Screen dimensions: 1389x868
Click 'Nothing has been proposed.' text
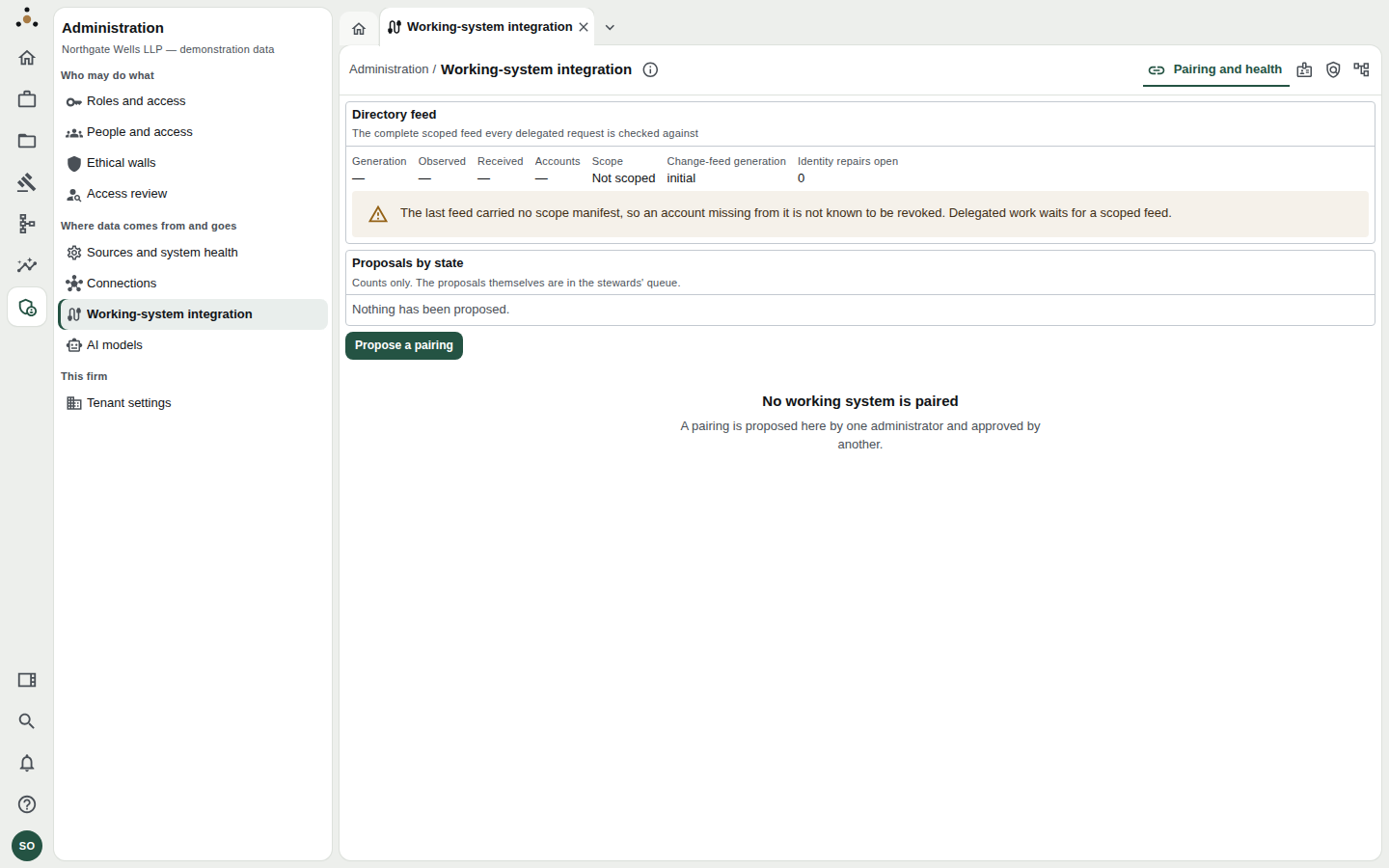430,310
